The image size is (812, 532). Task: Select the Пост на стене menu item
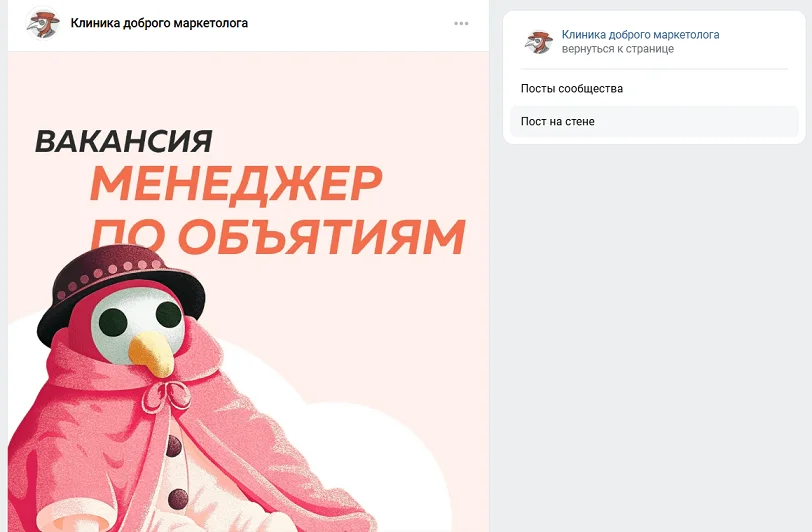click(x=654, y=122)
